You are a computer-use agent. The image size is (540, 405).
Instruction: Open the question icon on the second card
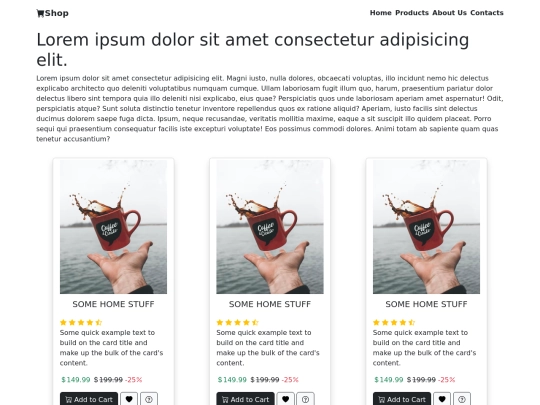[305, 399]
